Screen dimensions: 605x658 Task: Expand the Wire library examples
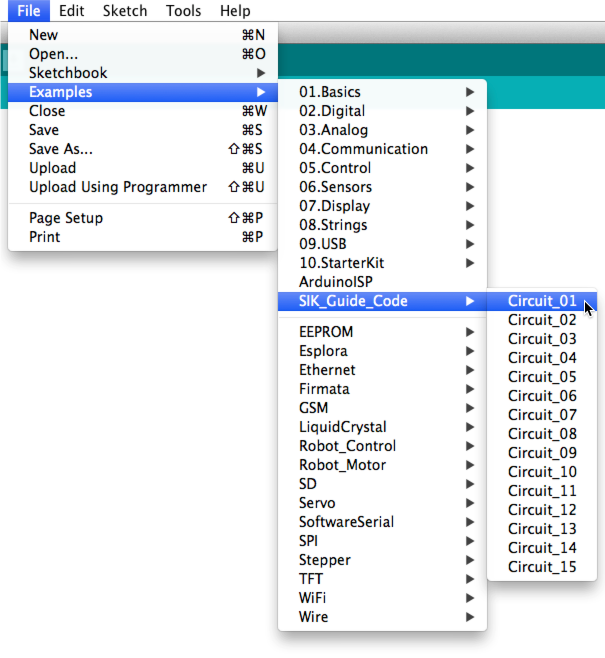382,617
